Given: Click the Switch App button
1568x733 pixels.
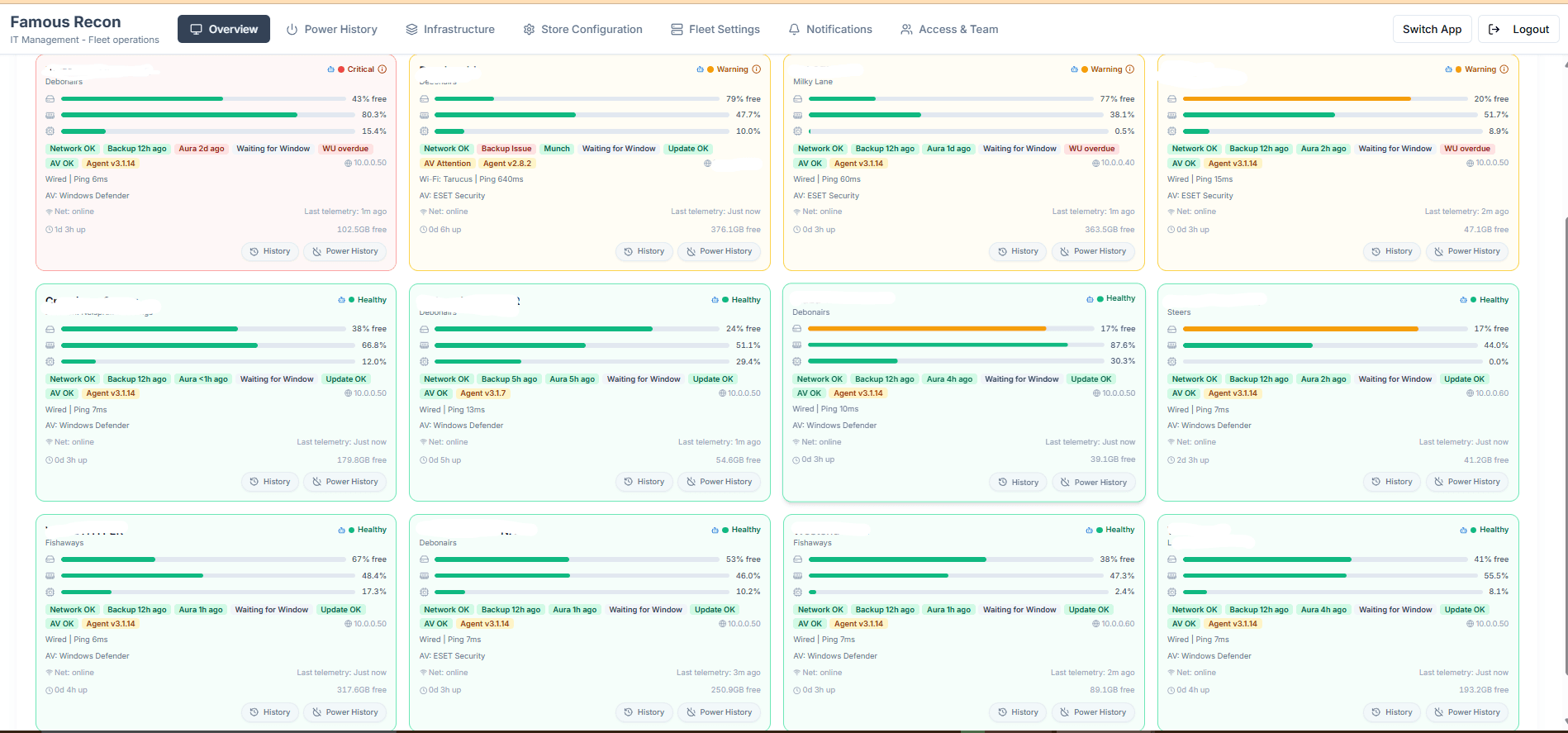Looking at the screenshot, I should coord(1432,29).
